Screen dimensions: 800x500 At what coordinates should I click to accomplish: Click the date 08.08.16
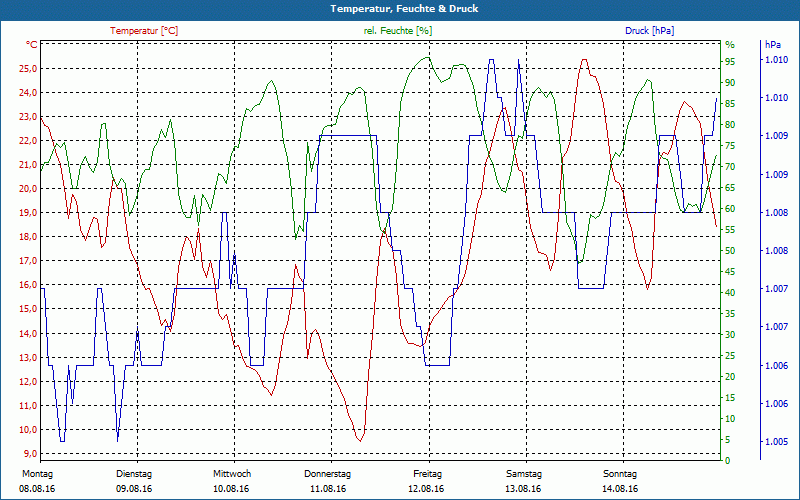[x=37, y=489]
